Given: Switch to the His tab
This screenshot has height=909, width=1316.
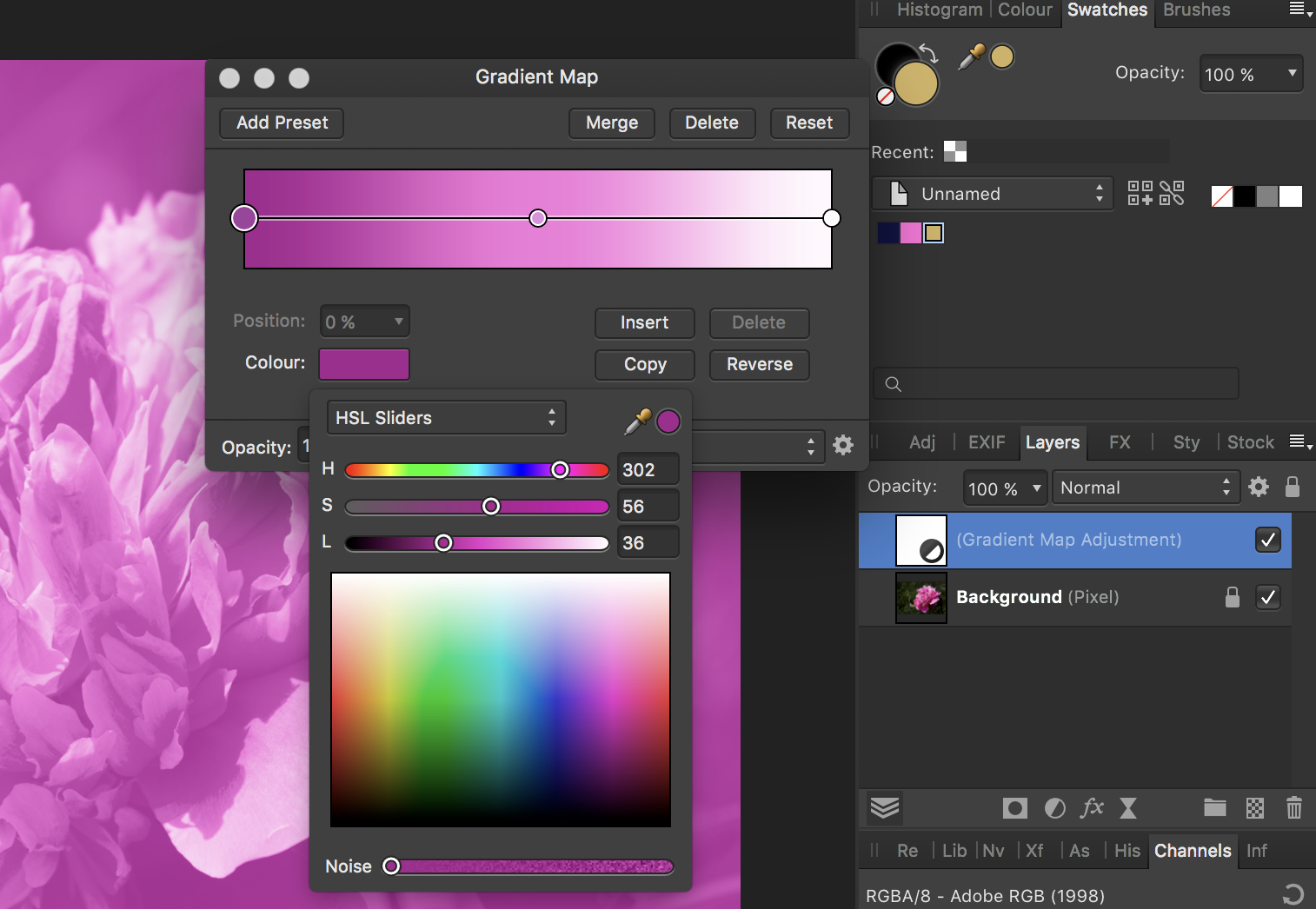Looking at the screenshot, I should 1127,851.
